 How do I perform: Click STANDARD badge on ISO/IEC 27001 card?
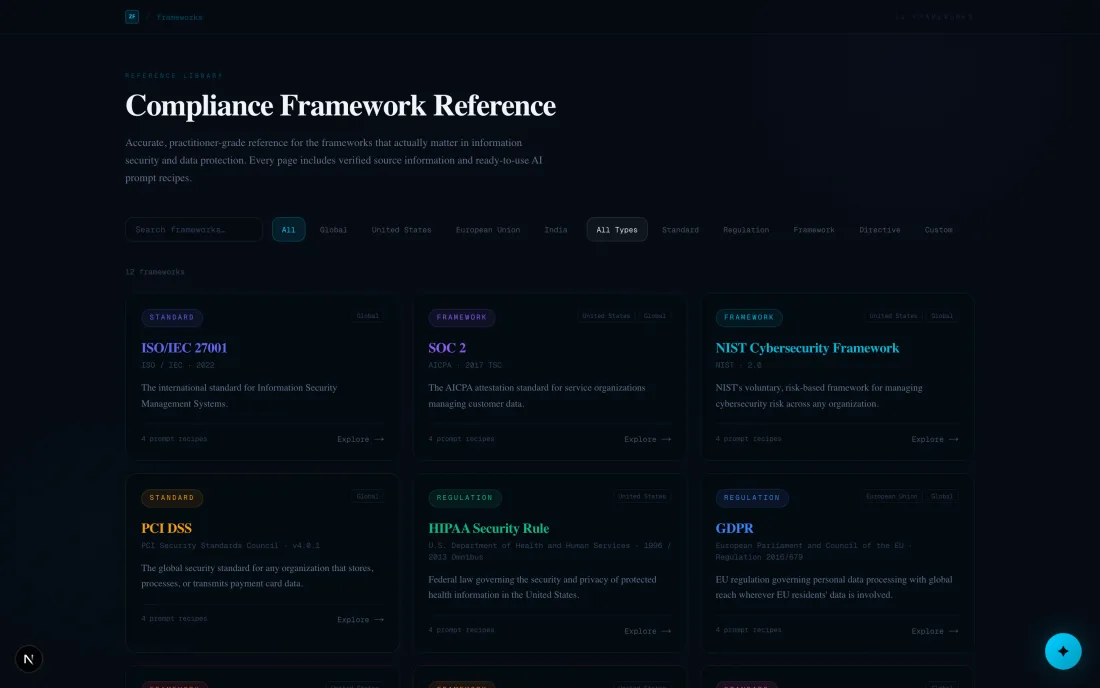172,318
